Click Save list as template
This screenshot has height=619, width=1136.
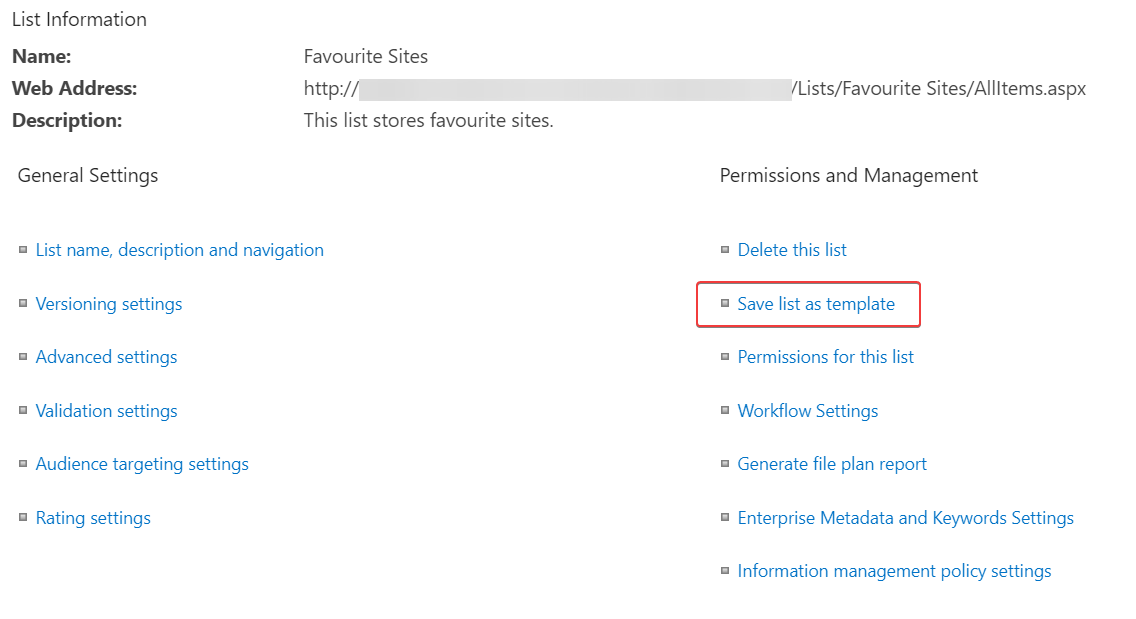(816, 304)
